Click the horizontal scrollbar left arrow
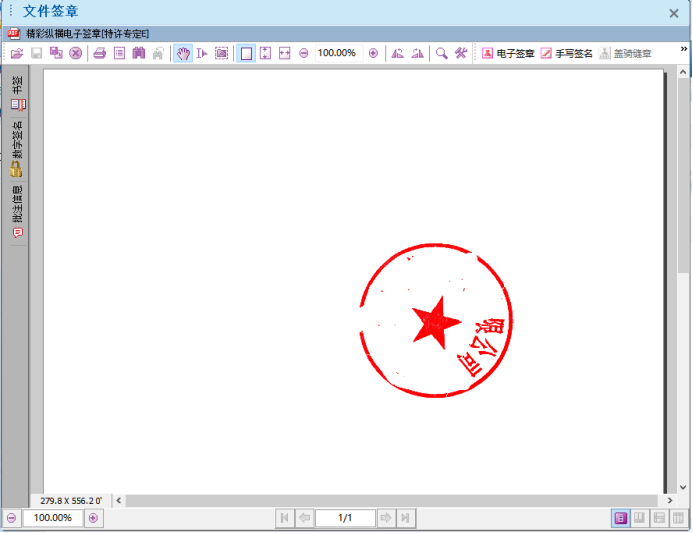The image size is (693, 533). click(118, 501)
